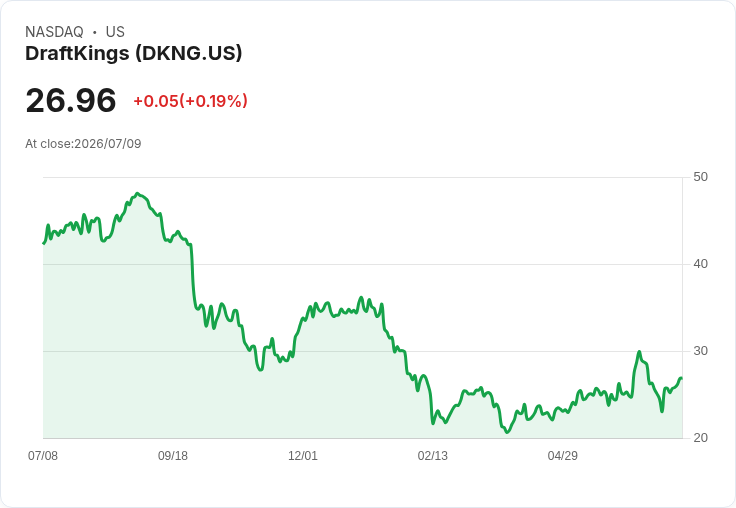Click the last data point on the price line
This screenshot has height=508, width=736.
pos(681,378)
